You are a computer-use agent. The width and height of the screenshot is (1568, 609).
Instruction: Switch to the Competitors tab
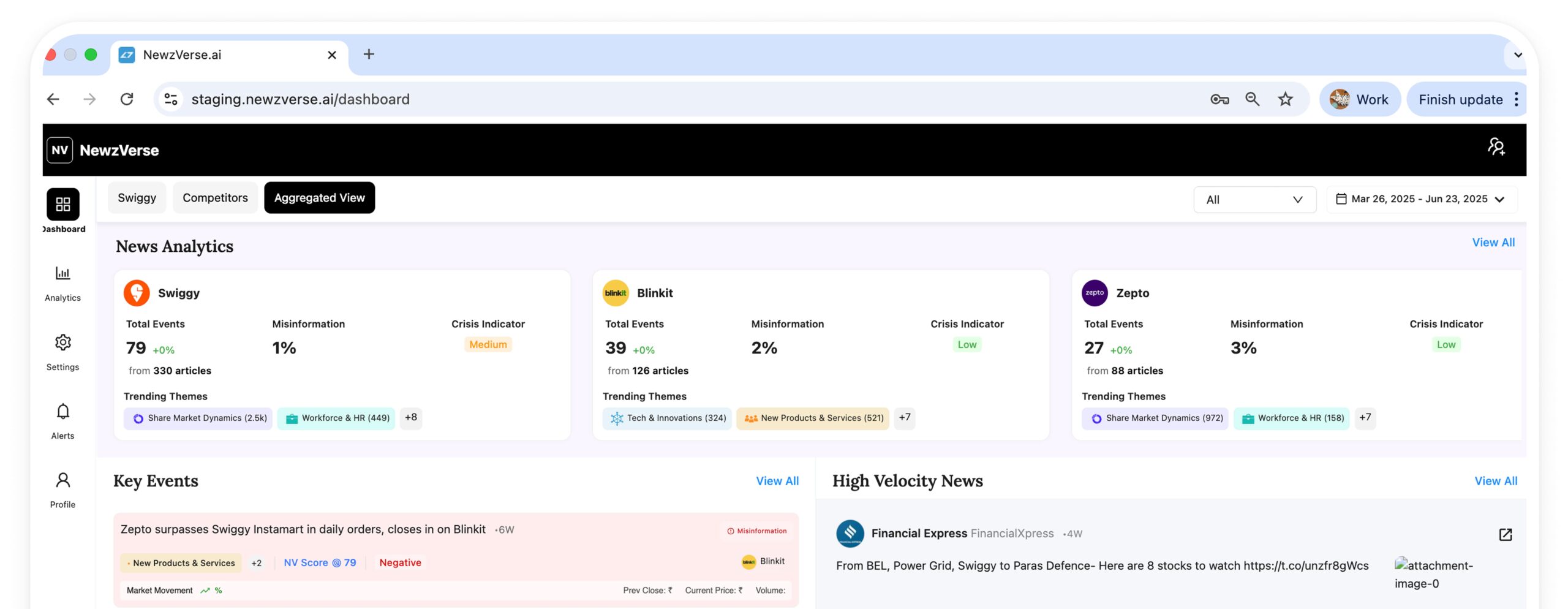215,198
